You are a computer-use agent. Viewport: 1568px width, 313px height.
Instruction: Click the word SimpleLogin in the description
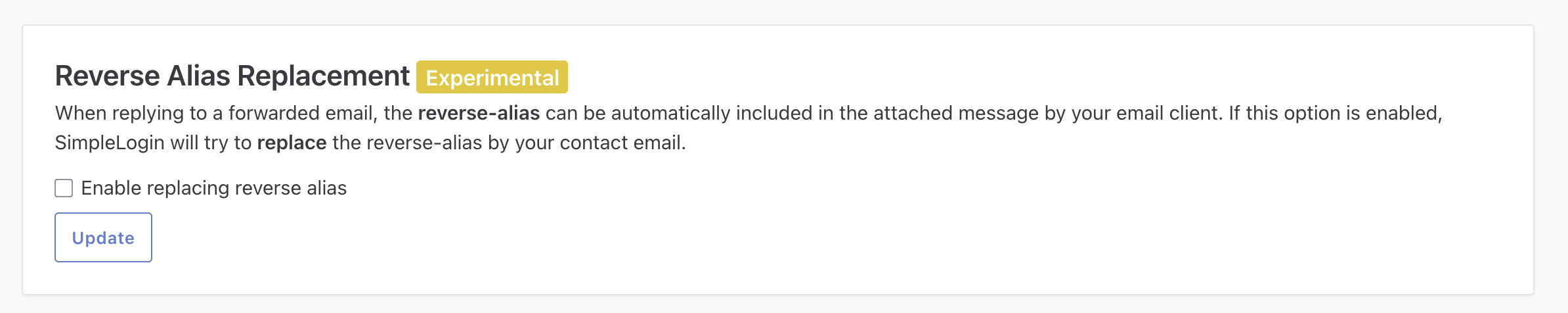click(109, 143)
